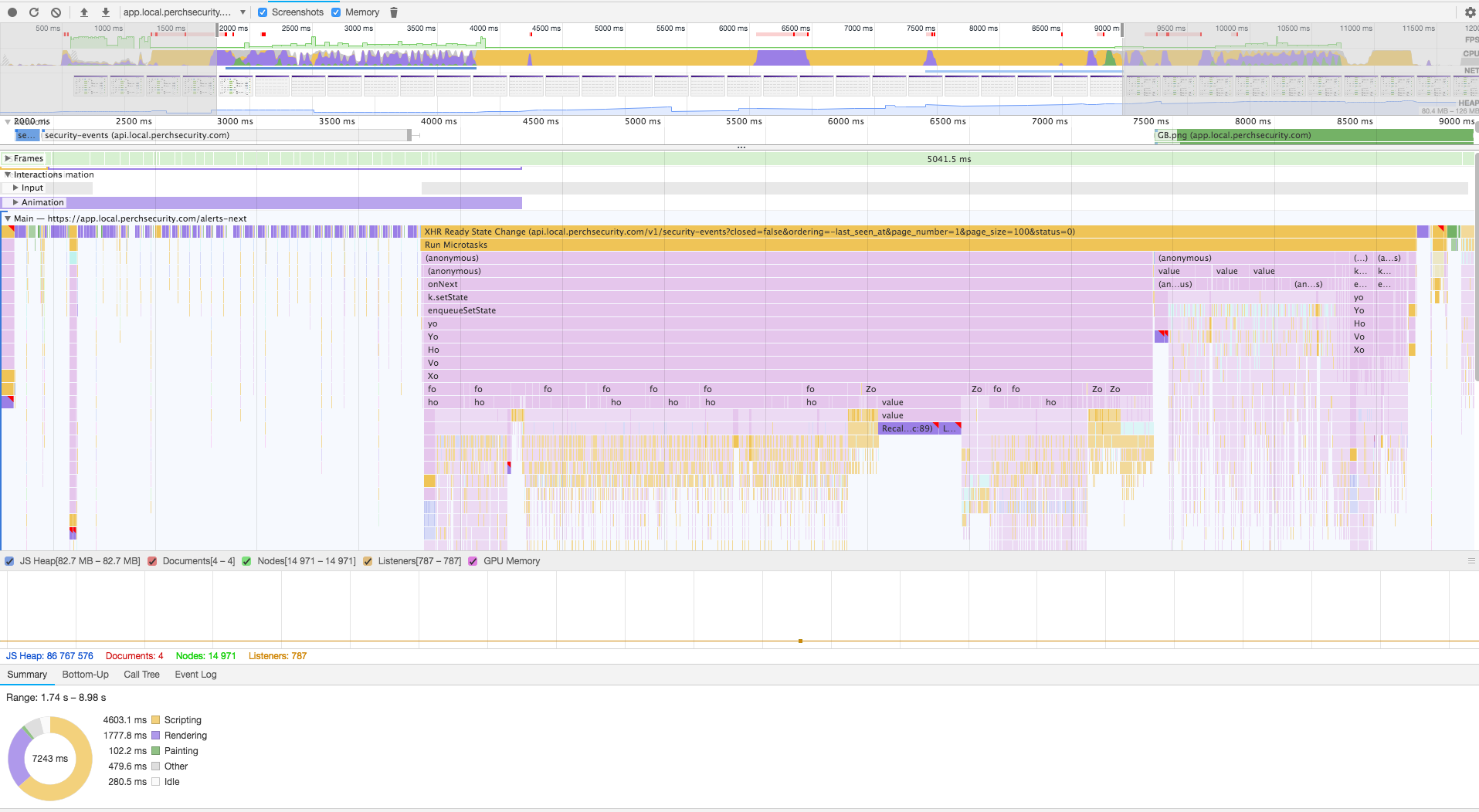
Task: Click the reload and profile icon
Action: (34, 12)
